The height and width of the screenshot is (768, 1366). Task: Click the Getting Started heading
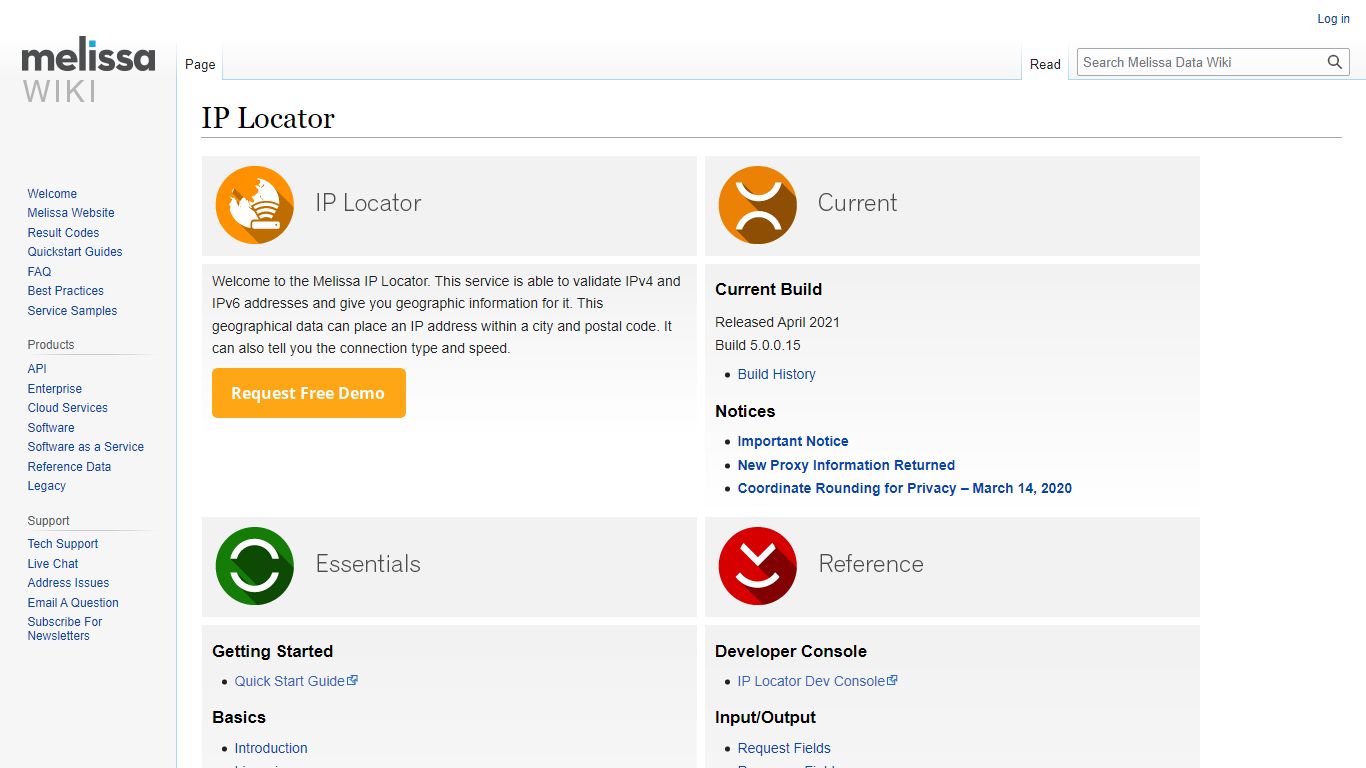(x=272, y=651)
